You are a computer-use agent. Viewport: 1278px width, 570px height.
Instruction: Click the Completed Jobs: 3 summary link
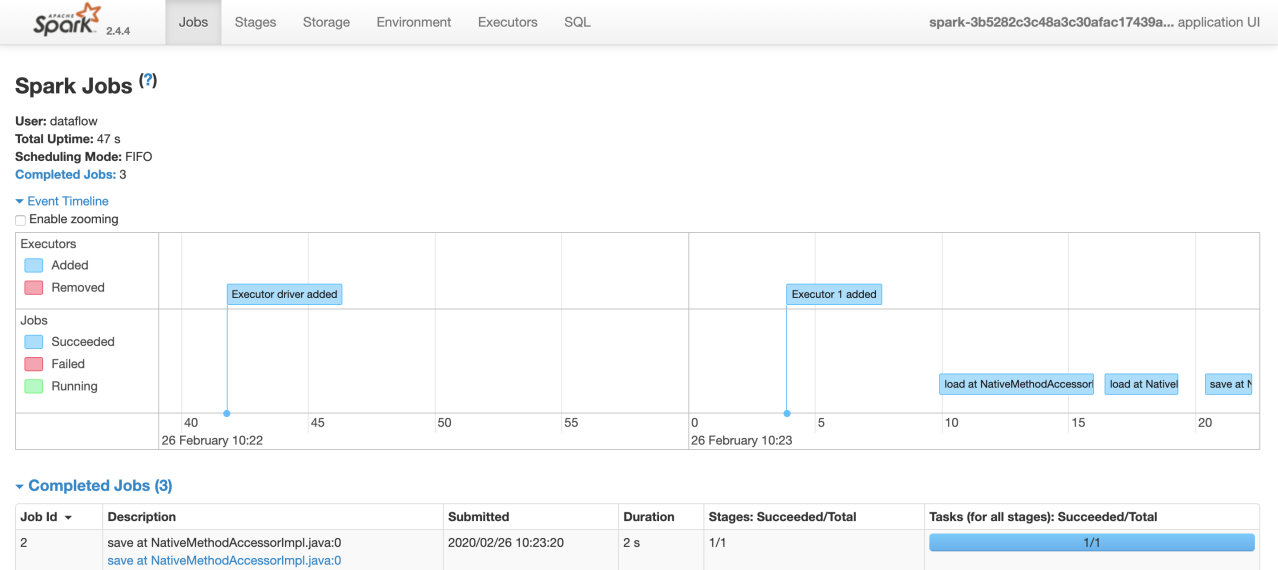pyautogui.click(x=65, y=175)
